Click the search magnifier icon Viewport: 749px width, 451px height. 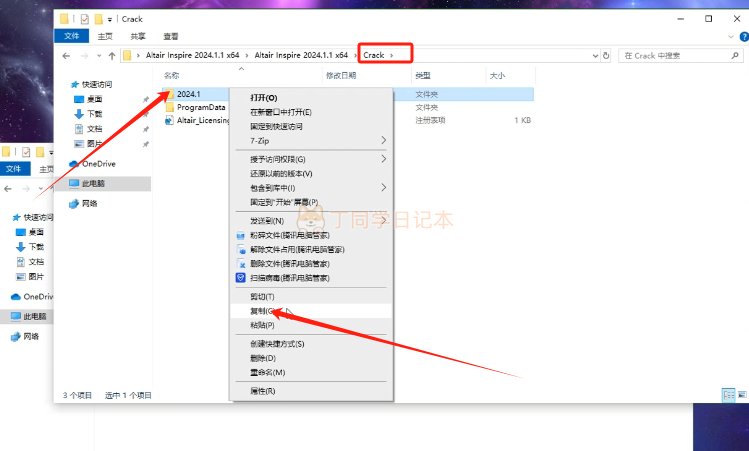[x=735, y=56]
